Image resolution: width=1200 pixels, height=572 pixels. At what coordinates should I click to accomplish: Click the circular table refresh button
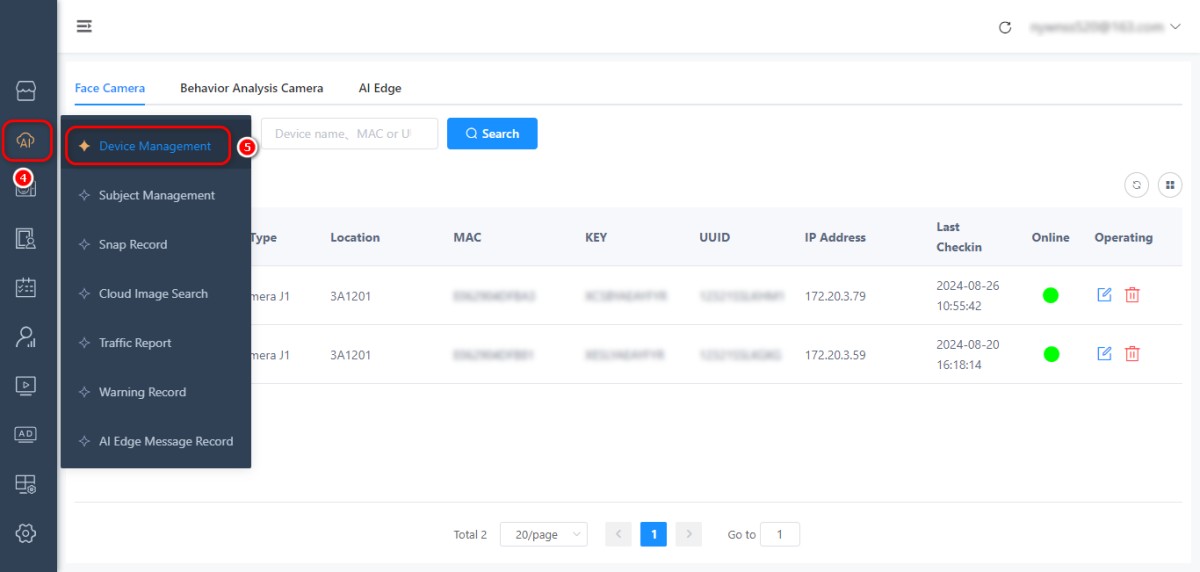1136,185
